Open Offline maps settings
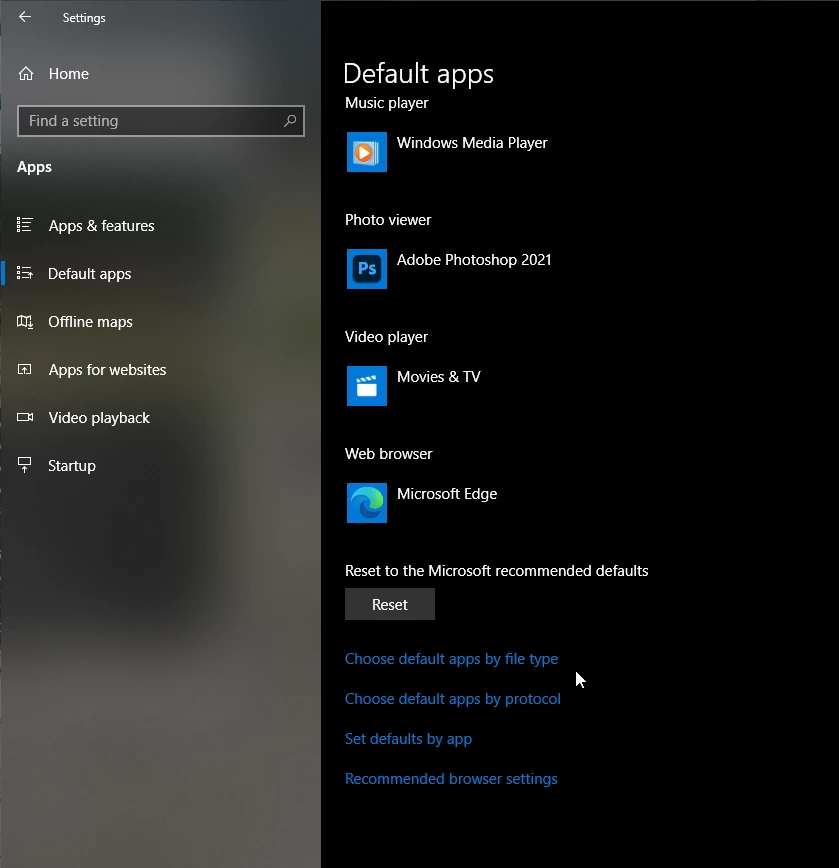The image size is (839, 868). coord(90,322)
